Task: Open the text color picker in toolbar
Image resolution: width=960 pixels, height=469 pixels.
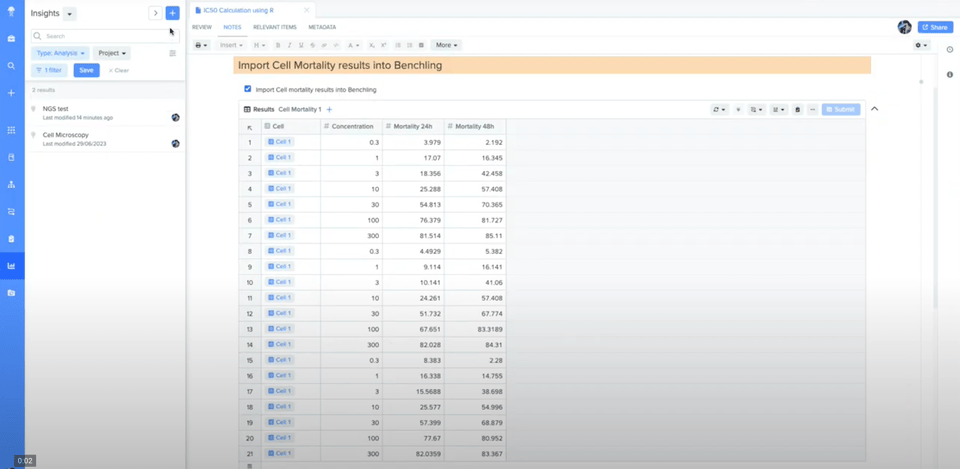Action: [354, 45]
